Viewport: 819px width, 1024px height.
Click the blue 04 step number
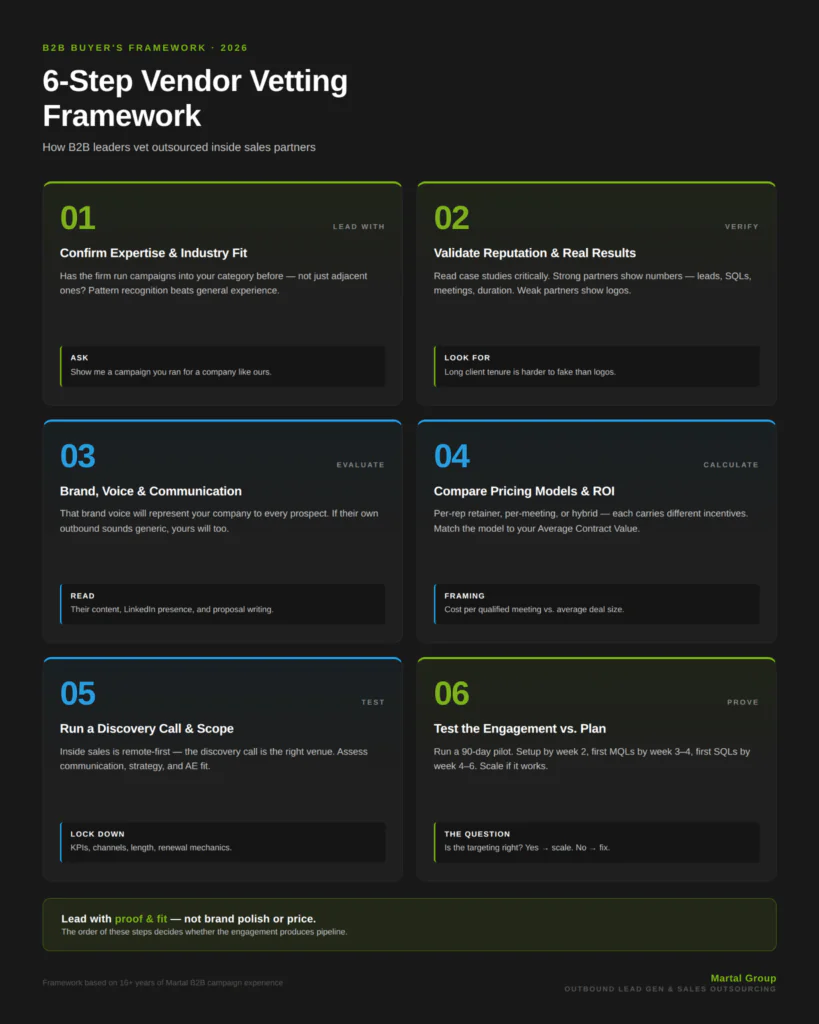click(x=451, y=456)
